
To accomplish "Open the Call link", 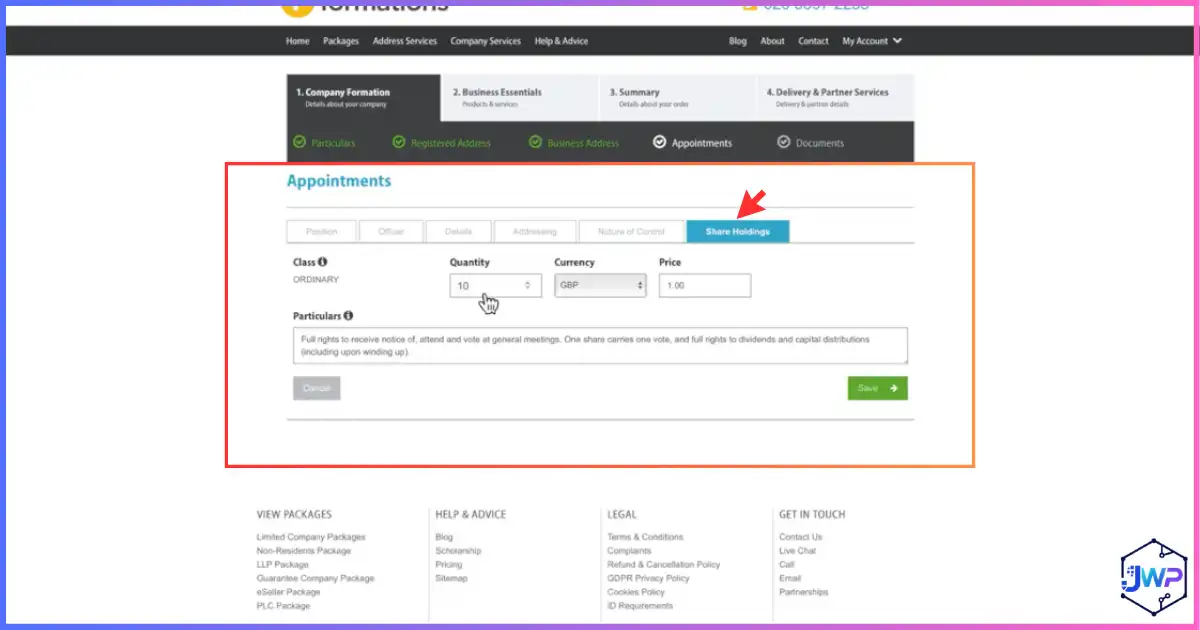I will coord(787,565).
